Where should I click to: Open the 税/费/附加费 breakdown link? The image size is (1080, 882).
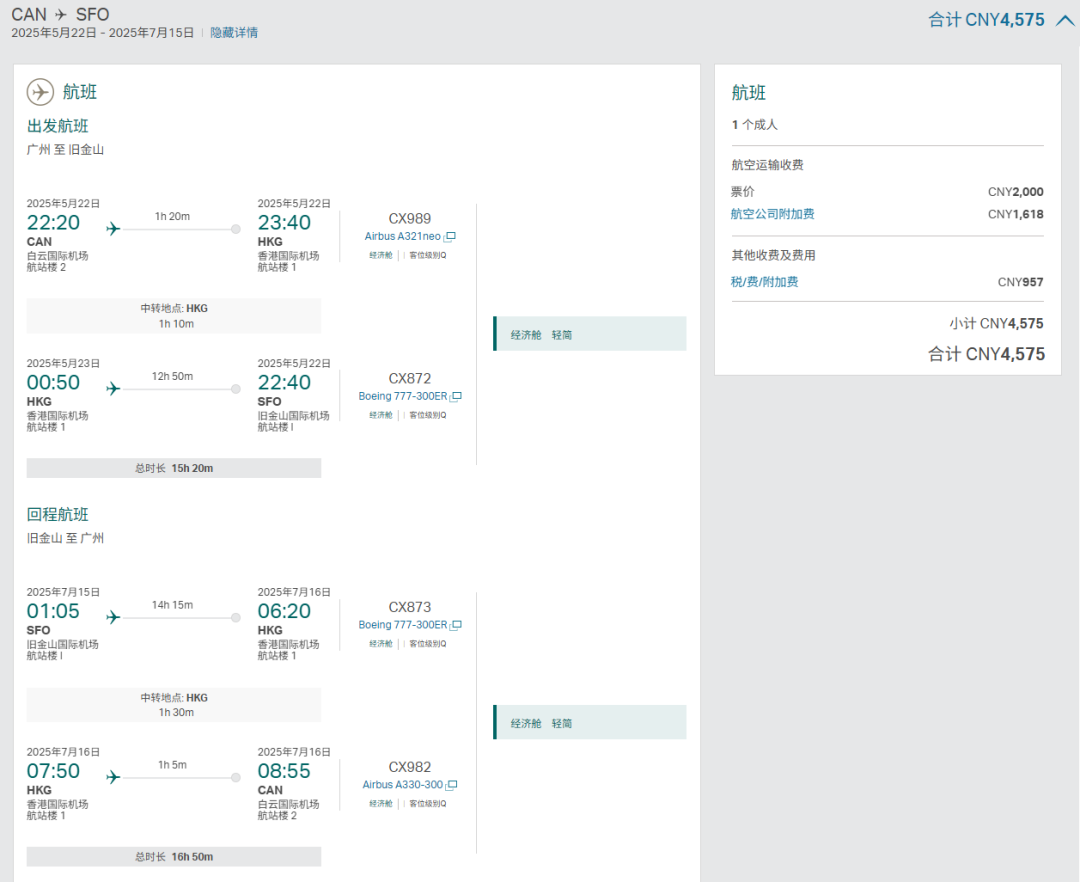click(764, 282)
